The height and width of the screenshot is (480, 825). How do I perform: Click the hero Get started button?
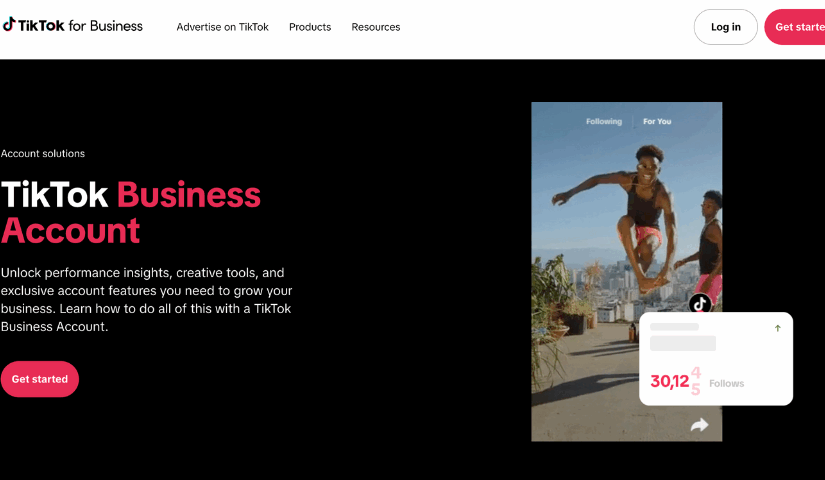click(x=39, y=379)
